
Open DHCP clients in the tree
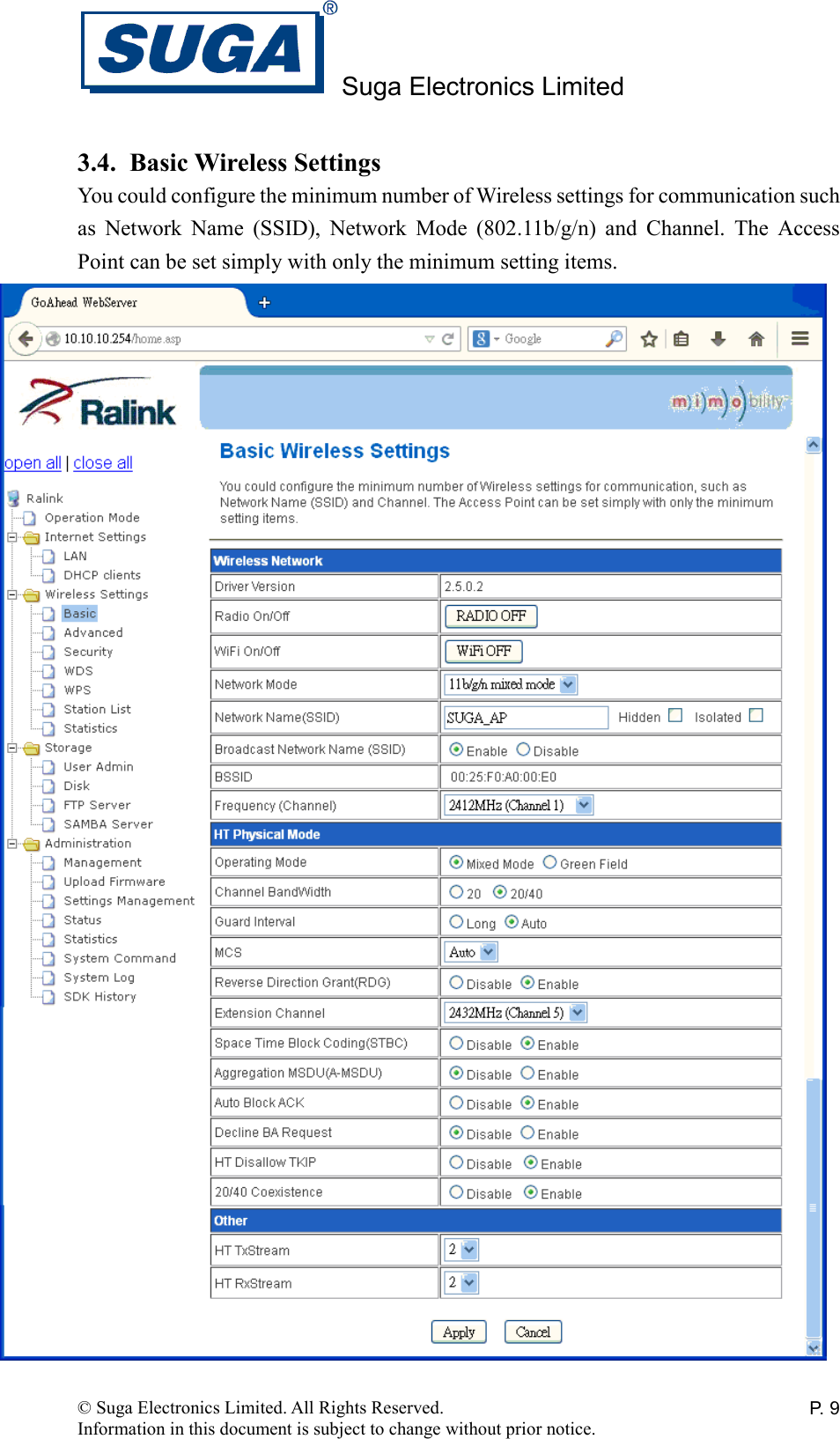click(102, 576)
